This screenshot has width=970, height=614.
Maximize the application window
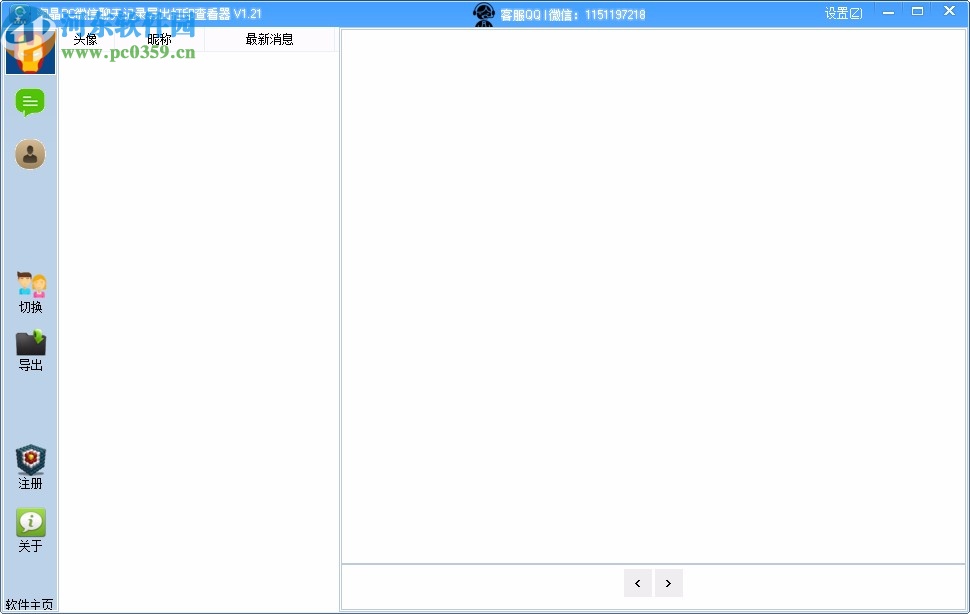point(918,11)
